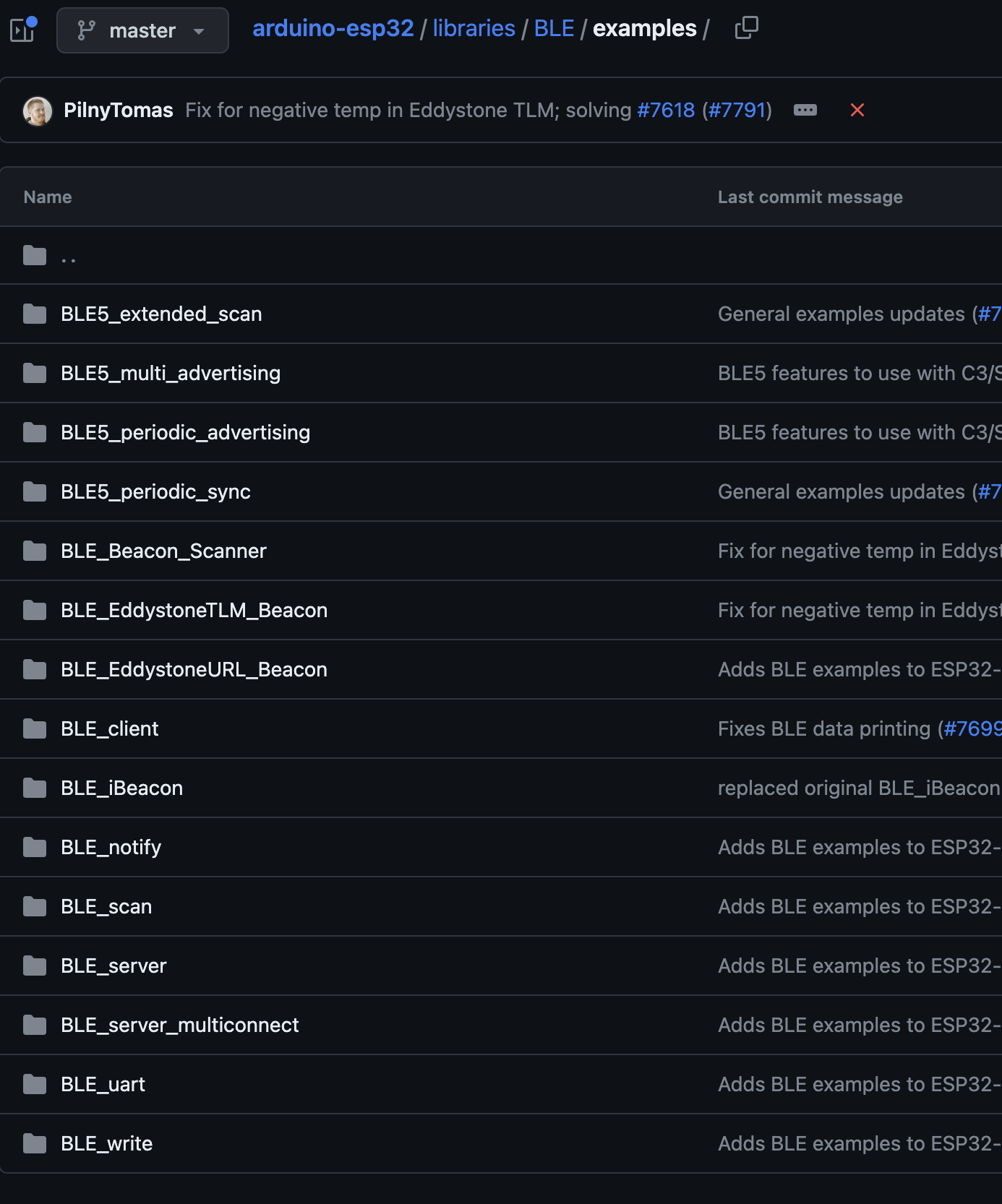Viewport: 1002px width, 1204px height.
Task: Click the BLE_iBeacon folder icon
Action: [x=35, y=788]
